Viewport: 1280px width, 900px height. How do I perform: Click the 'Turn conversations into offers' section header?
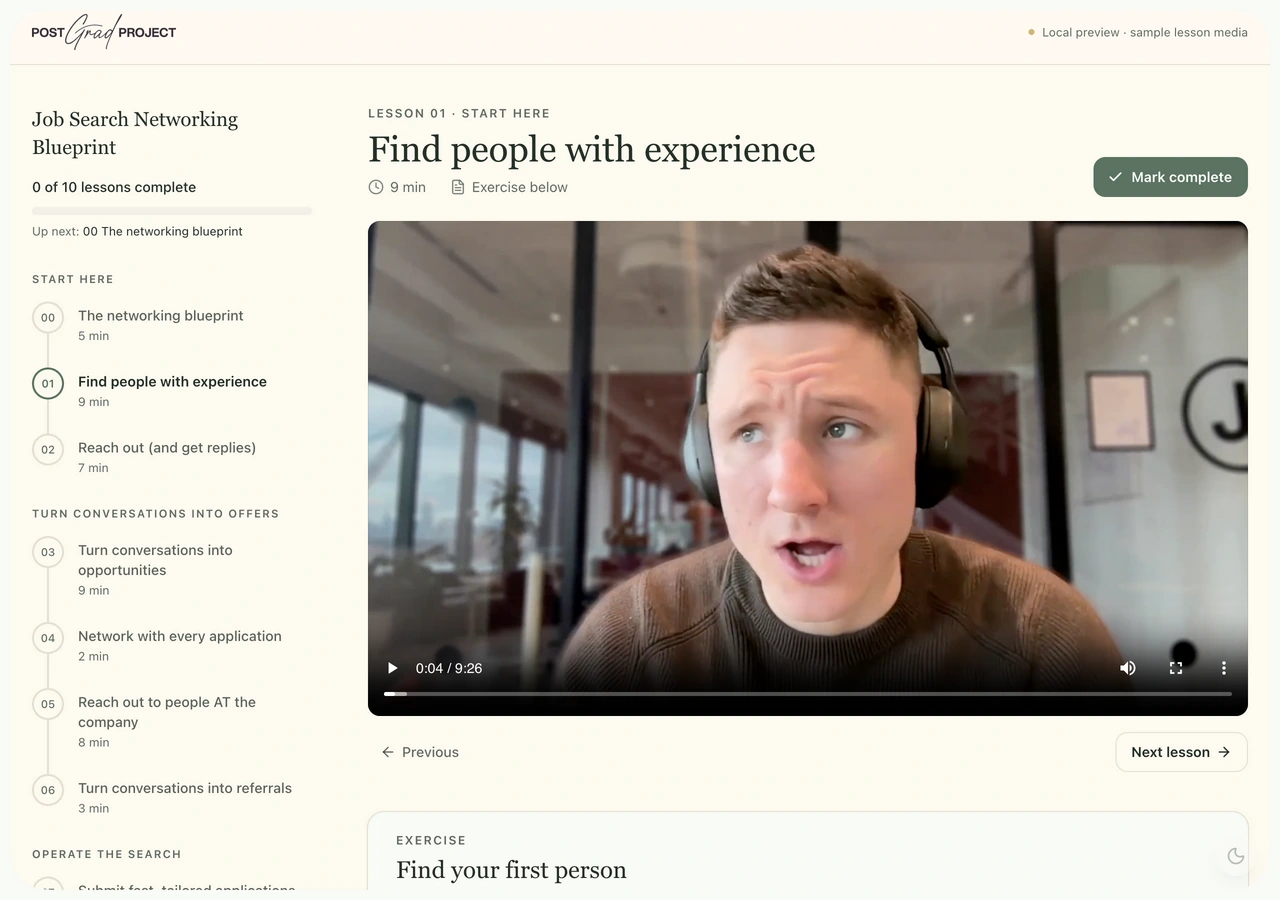coord(156,514)
